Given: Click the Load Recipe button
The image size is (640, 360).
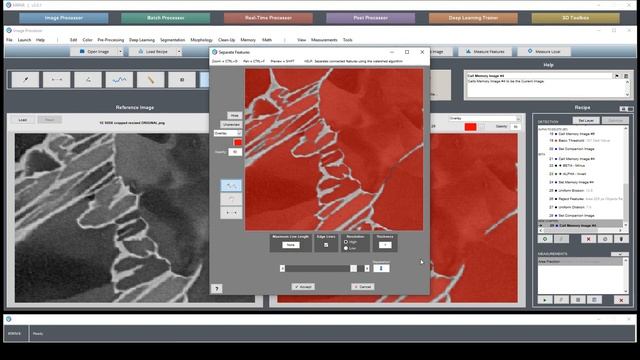Looking at the screenshot, I should pyautogui.click(x=153, y=52).
